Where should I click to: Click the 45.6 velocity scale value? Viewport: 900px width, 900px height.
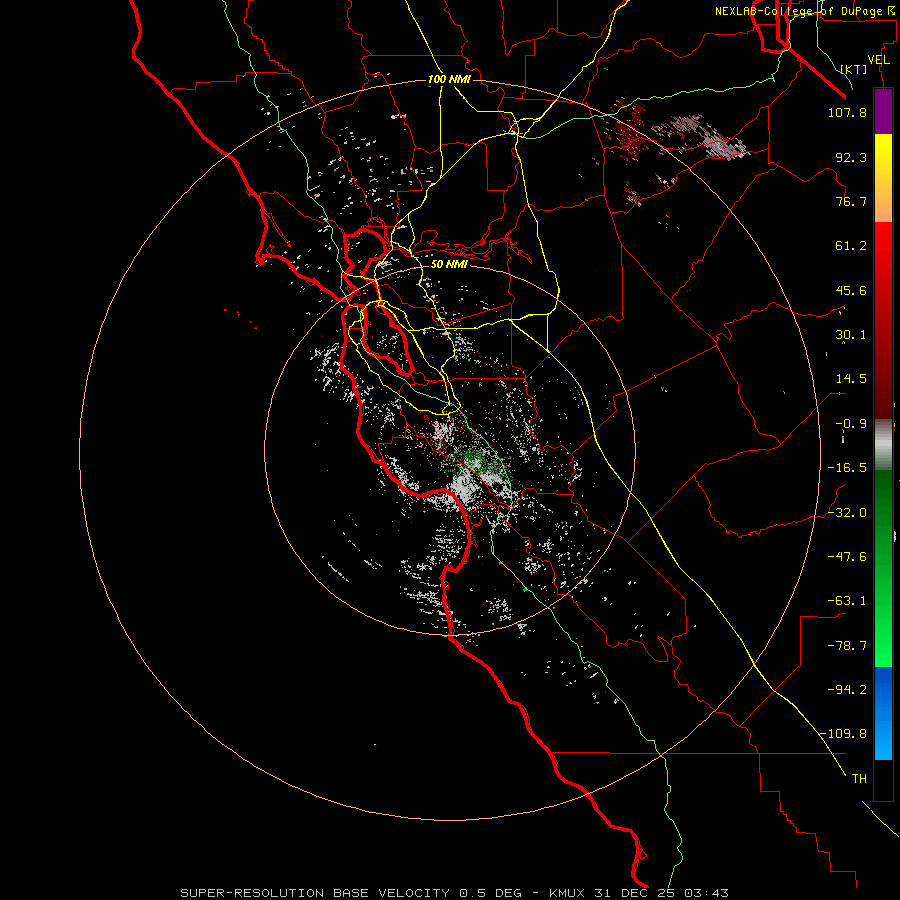point(851,290)
